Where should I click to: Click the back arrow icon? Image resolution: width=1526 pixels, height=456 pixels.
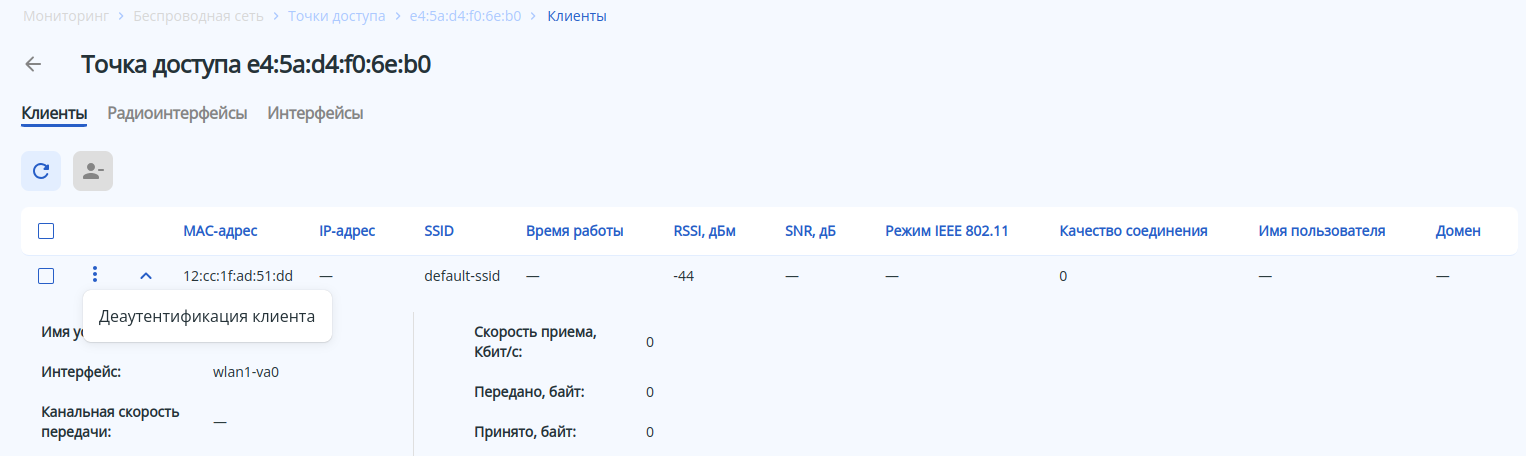(x=33, y=65)
